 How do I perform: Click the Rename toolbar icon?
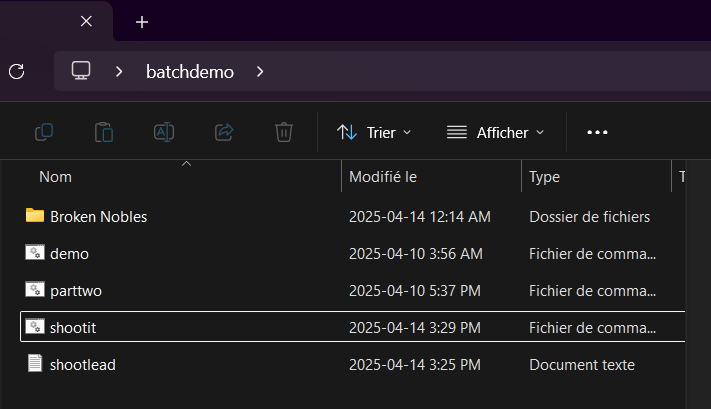click(x=164, y=132)
